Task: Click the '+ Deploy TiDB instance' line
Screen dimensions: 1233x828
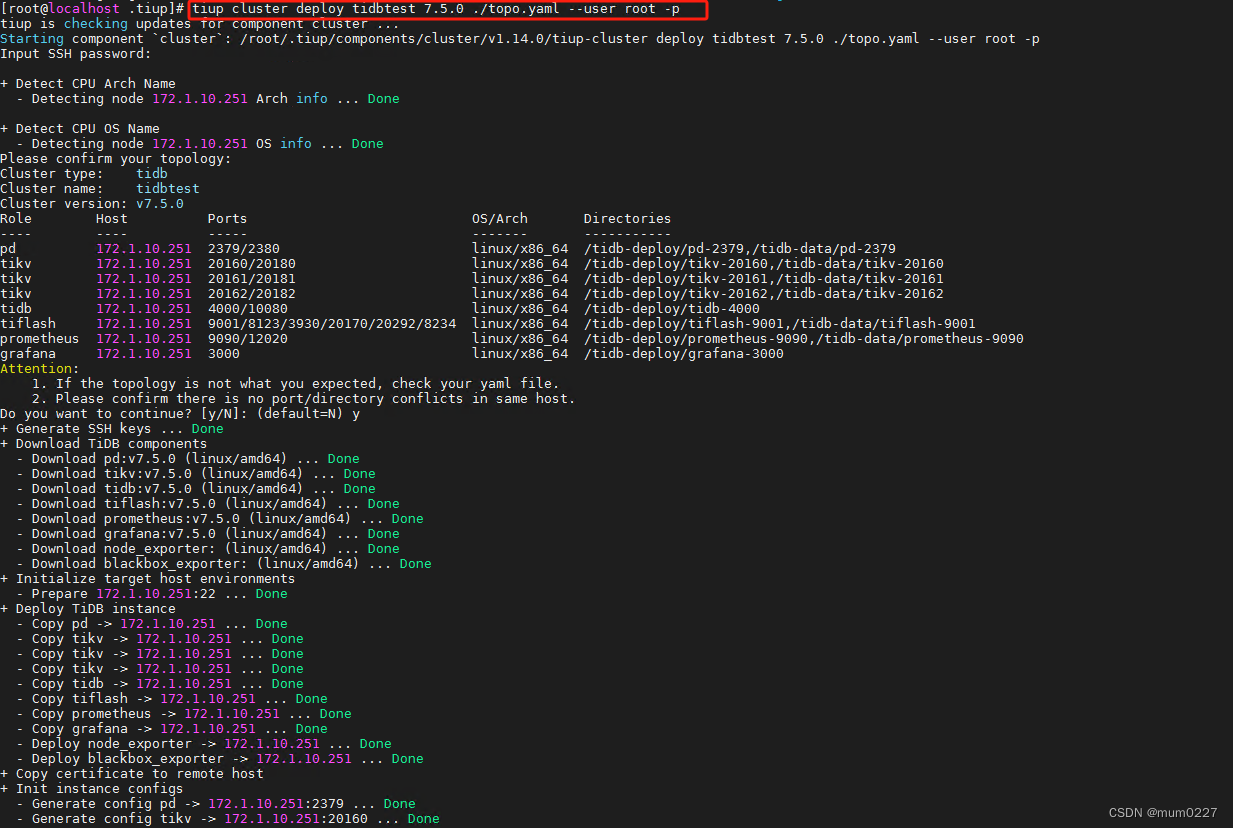Action: (88, 609)
